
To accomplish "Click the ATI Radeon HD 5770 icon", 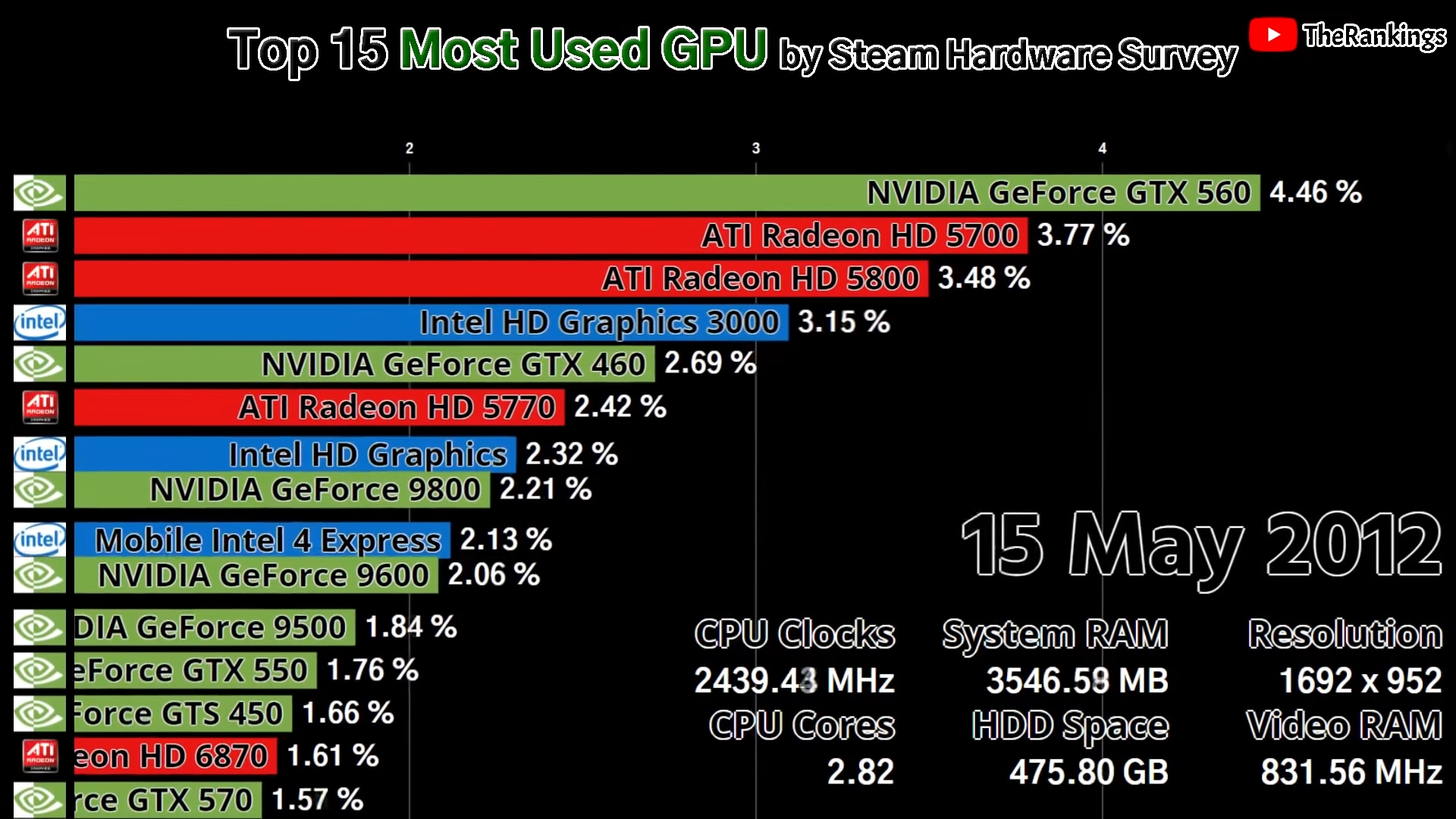I will [x=39, y=407].
